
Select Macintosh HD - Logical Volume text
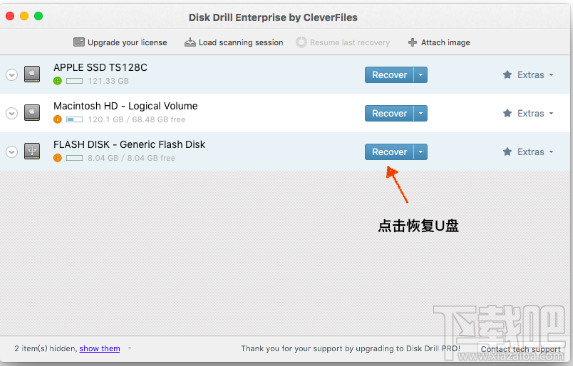[x=126, y=106]
